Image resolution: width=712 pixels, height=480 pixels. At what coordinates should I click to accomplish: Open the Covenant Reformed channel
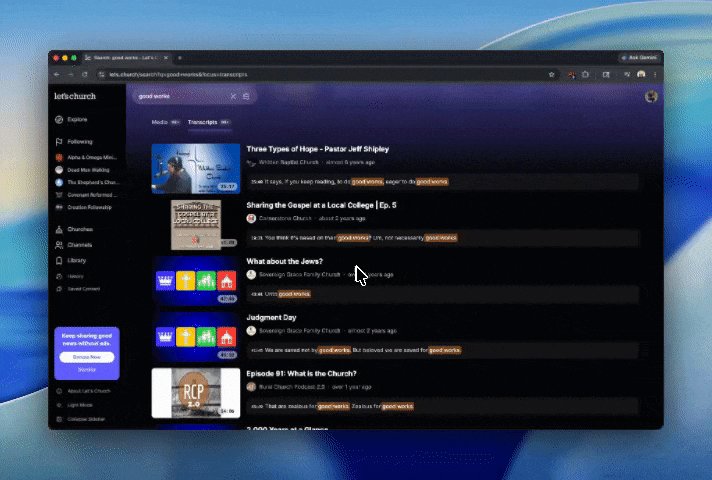click(x=86, y=195)
